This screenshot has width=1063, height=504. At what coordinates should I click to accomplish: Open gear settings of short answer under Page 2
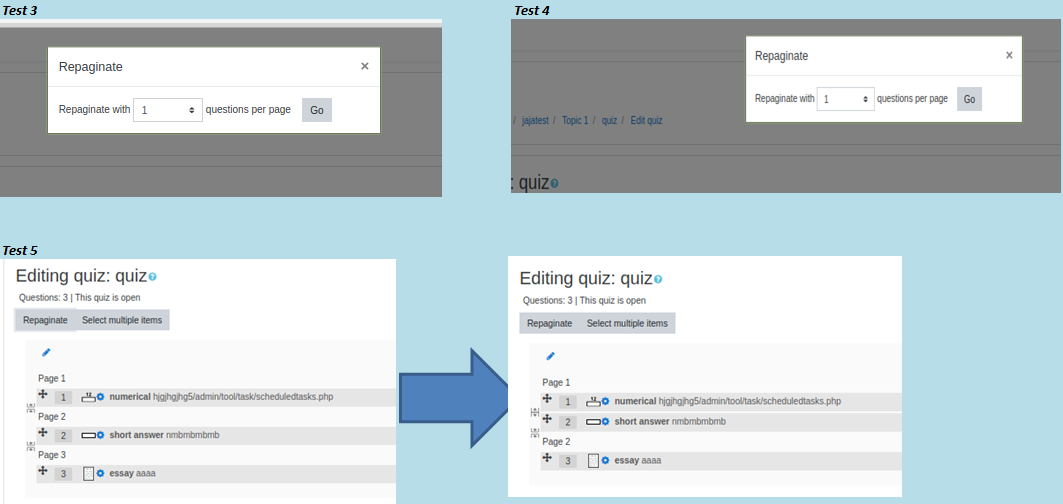[x=100, y=435]
